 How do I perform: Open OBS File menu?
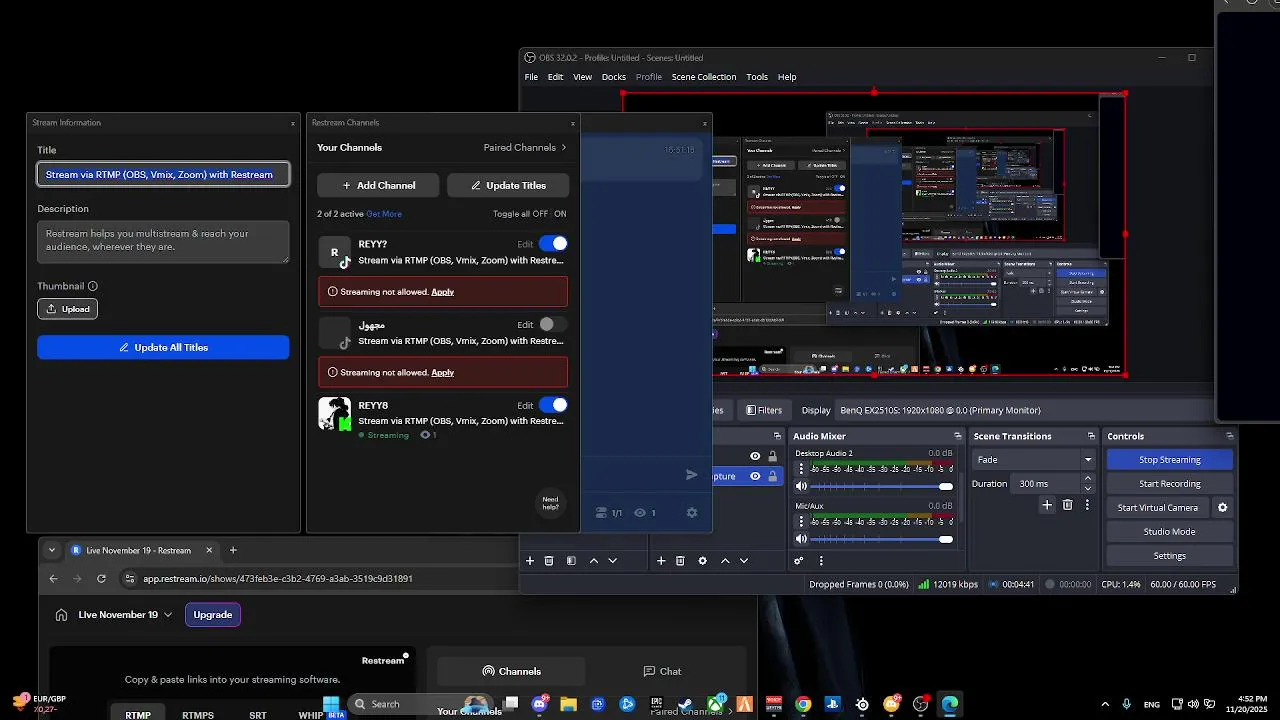(531, 77)
